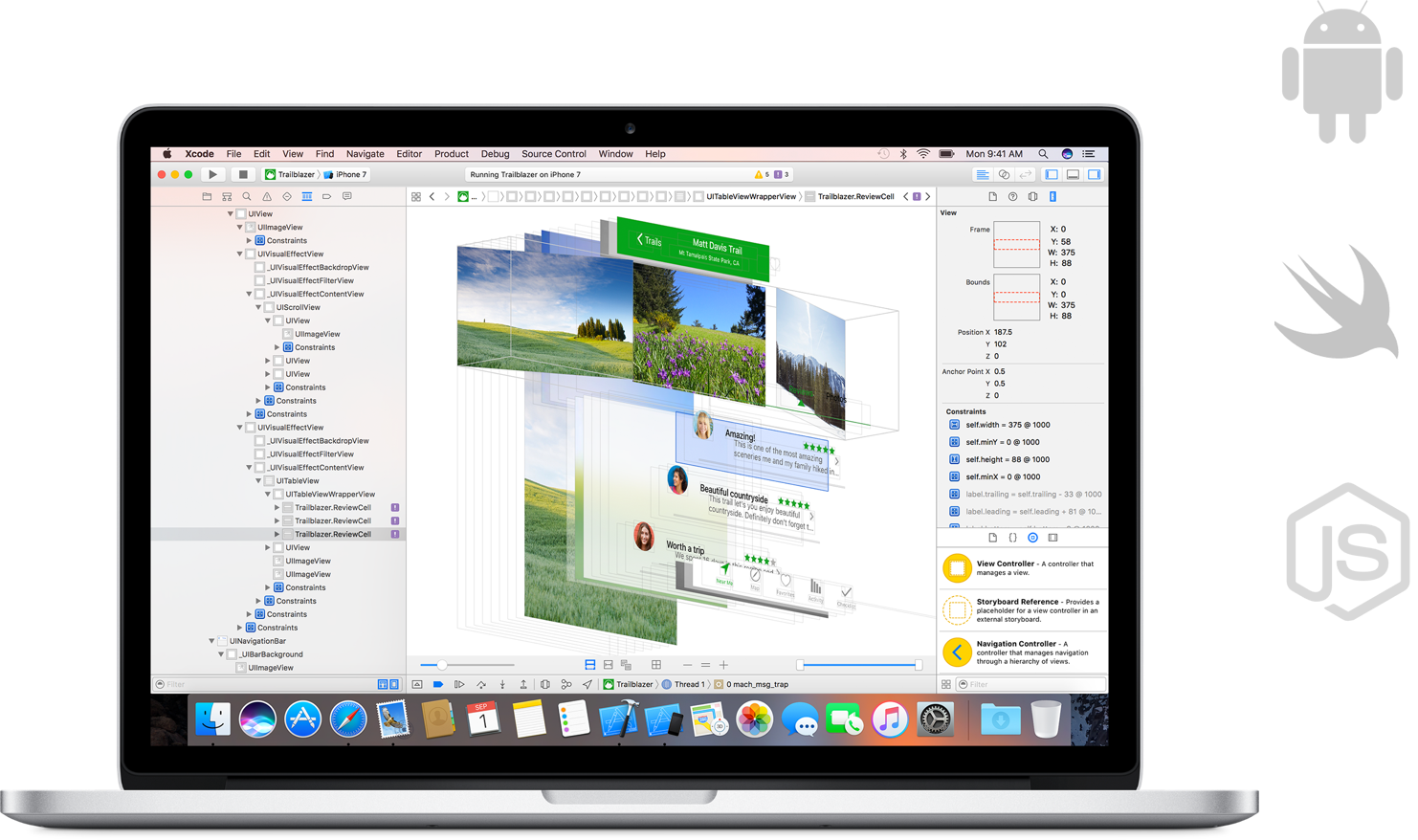Open the Breakpoint navigator icon

click(x=327, y=196)
